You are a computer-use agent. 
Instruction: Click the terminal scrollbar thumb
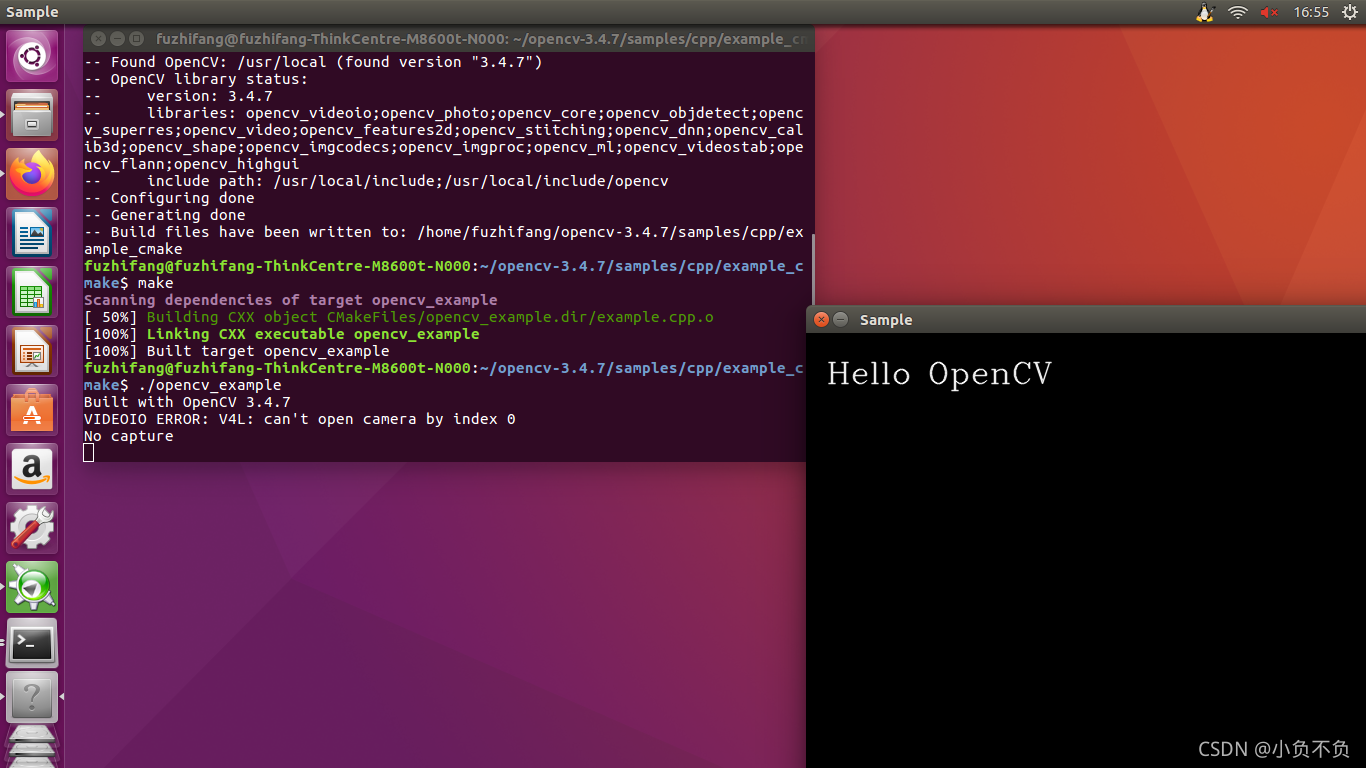click(811, 271)
